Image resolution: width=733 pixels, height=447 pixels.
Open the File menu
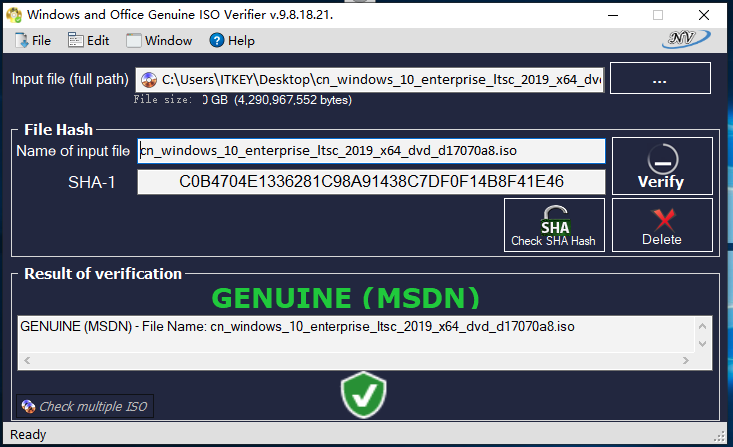click(x=33, y=41)
